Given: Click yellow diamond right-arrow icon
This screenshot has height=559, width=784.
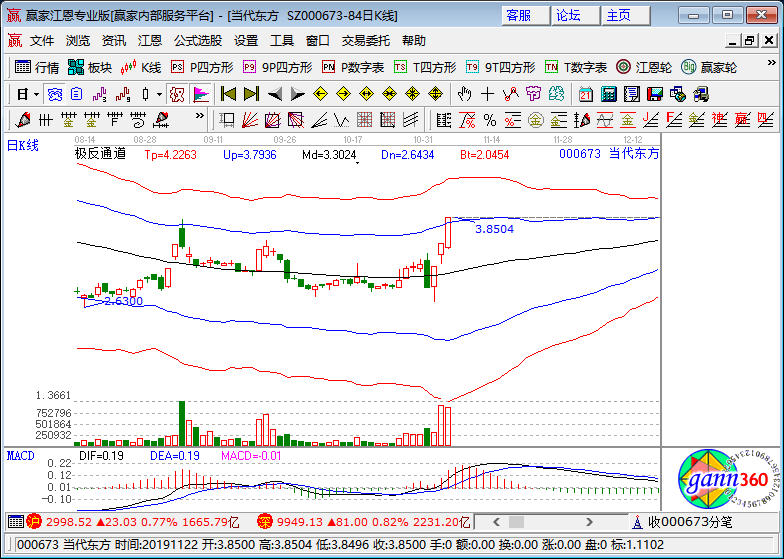Looking at the screenshot, I should 344,94.
